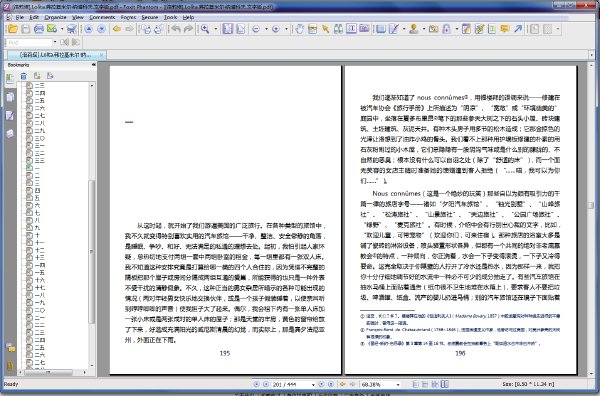Click the Undo arrow icon
Viewport: 600px width, 396px height.
(x=176, y=29)
